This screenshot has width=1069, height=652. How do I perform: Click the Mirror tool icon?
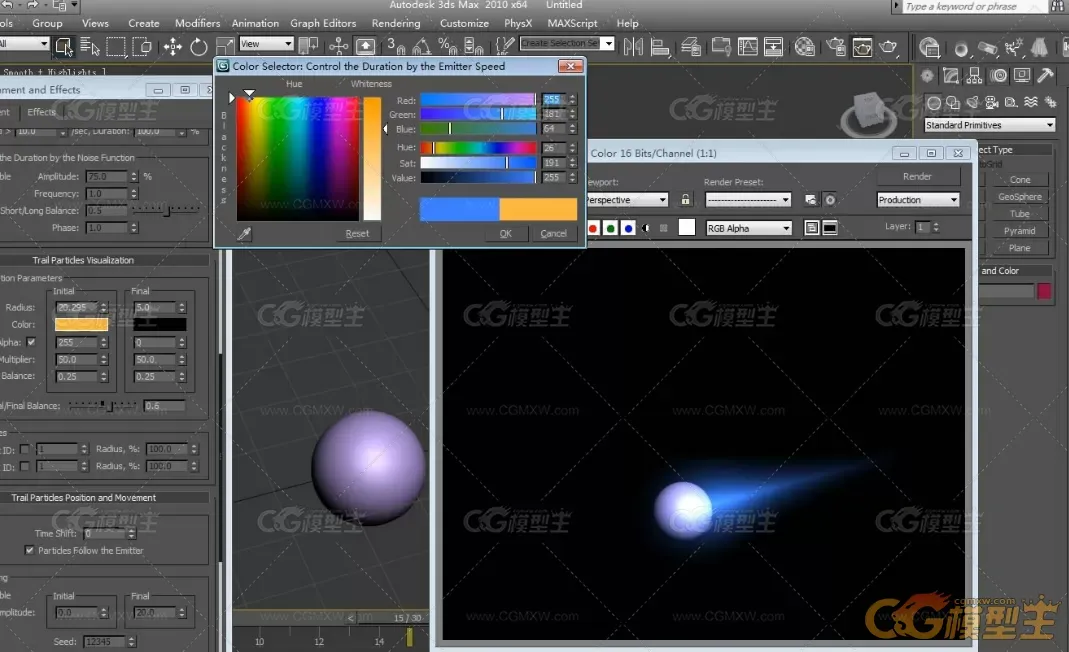click(633, 46)
